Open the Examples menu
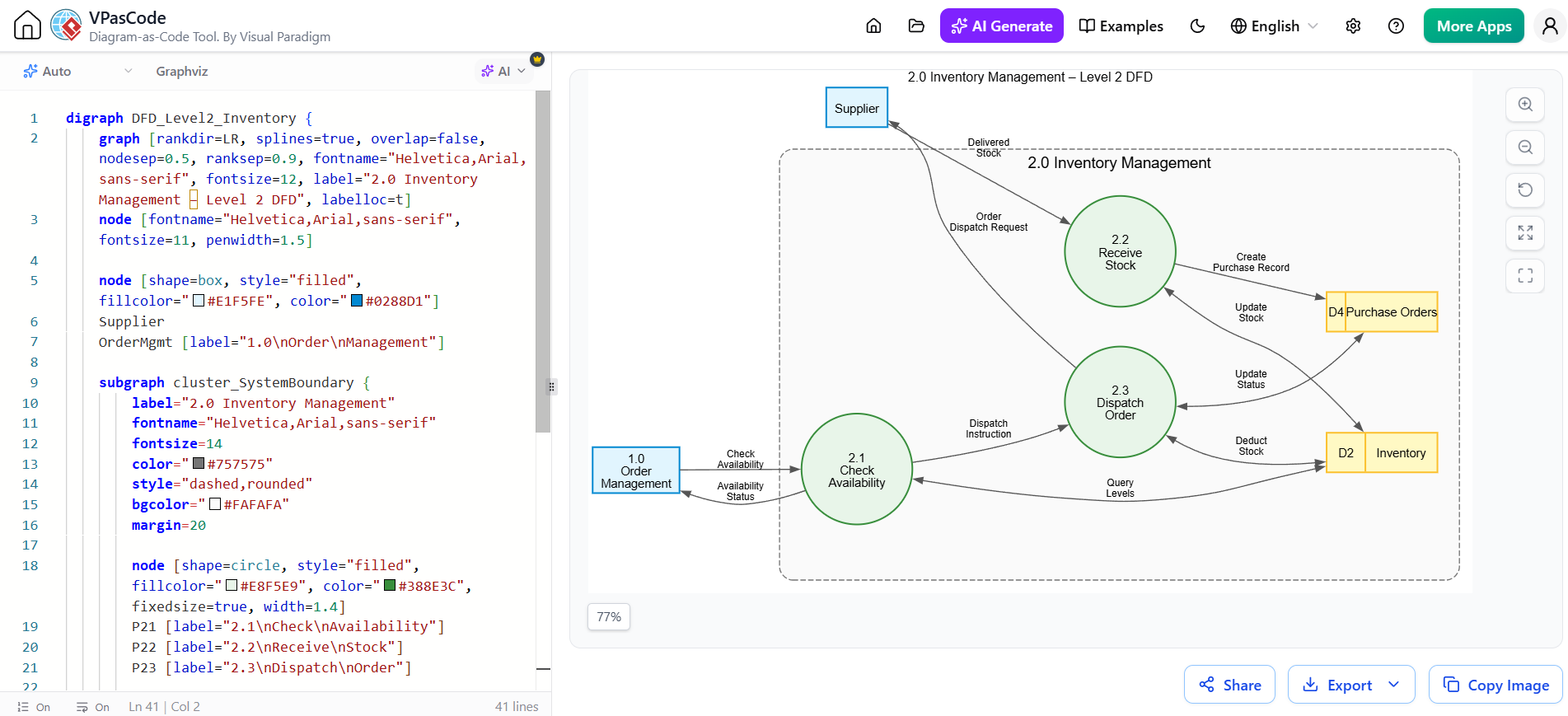 [x=1121, y=26]
